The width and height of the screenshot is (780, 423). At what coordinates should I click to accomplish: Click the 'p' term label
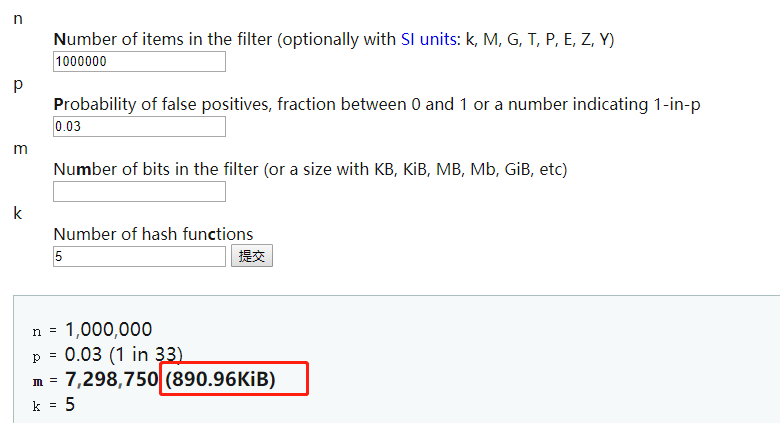[18, 84]
